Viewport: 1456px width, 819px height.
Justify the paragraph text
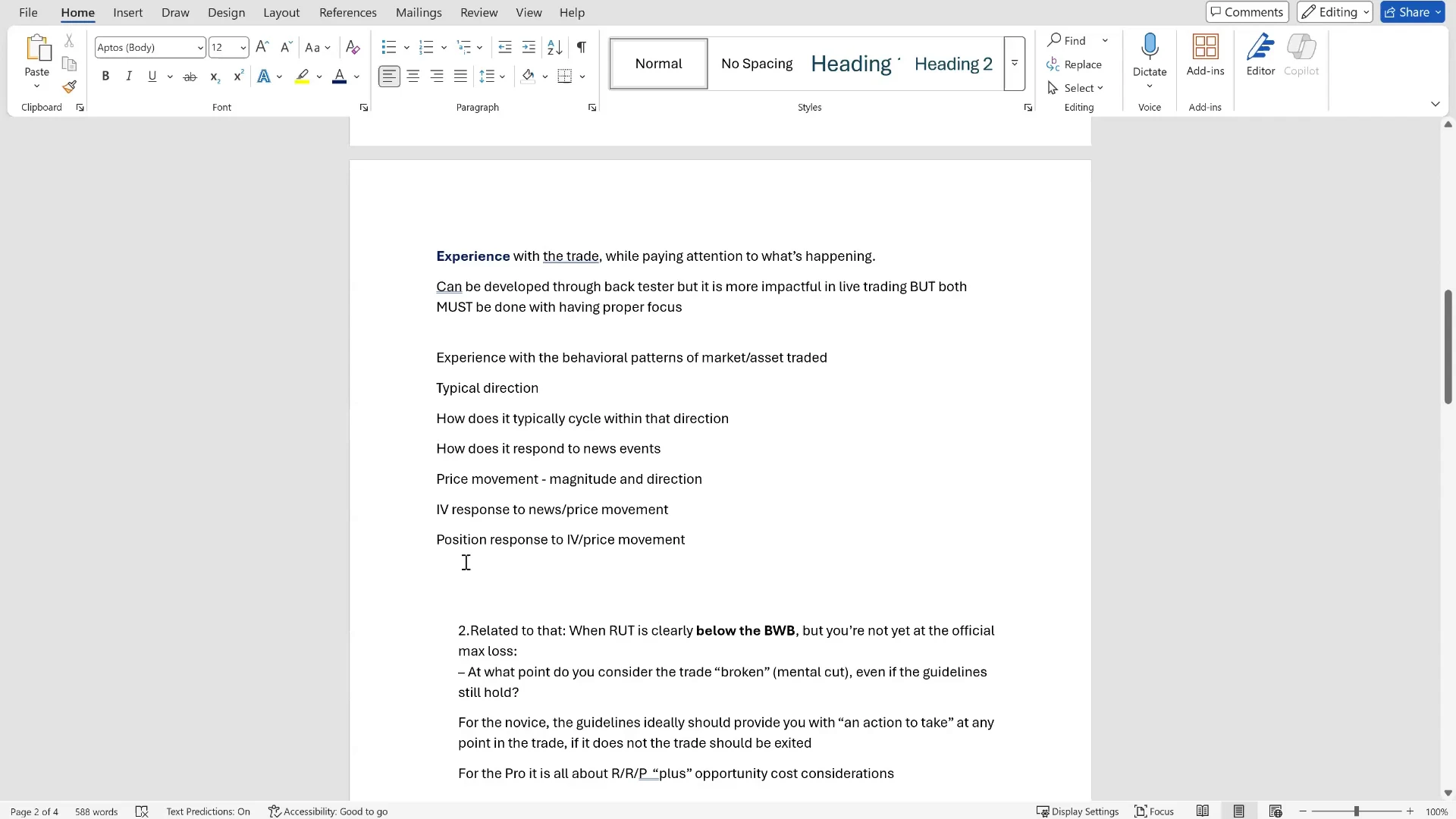point(460,77)
